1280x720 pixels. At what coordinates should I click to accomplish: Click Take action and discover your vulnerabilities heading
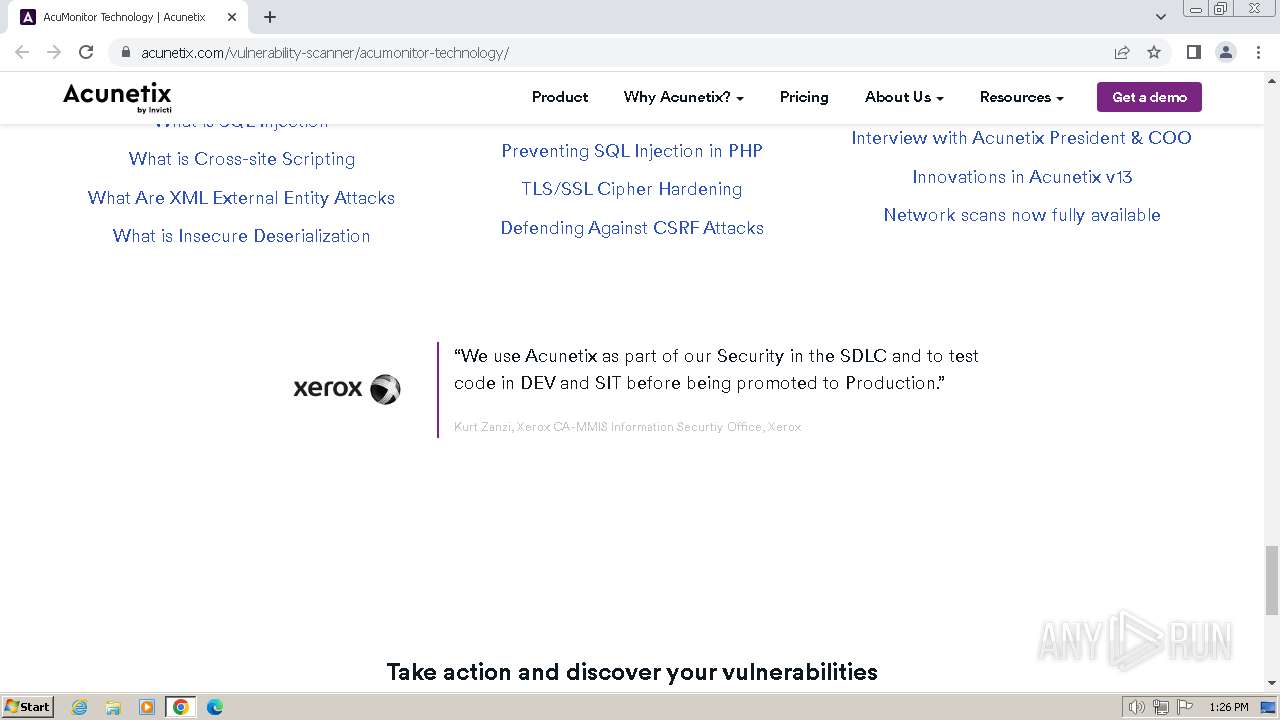pos(632,672)
